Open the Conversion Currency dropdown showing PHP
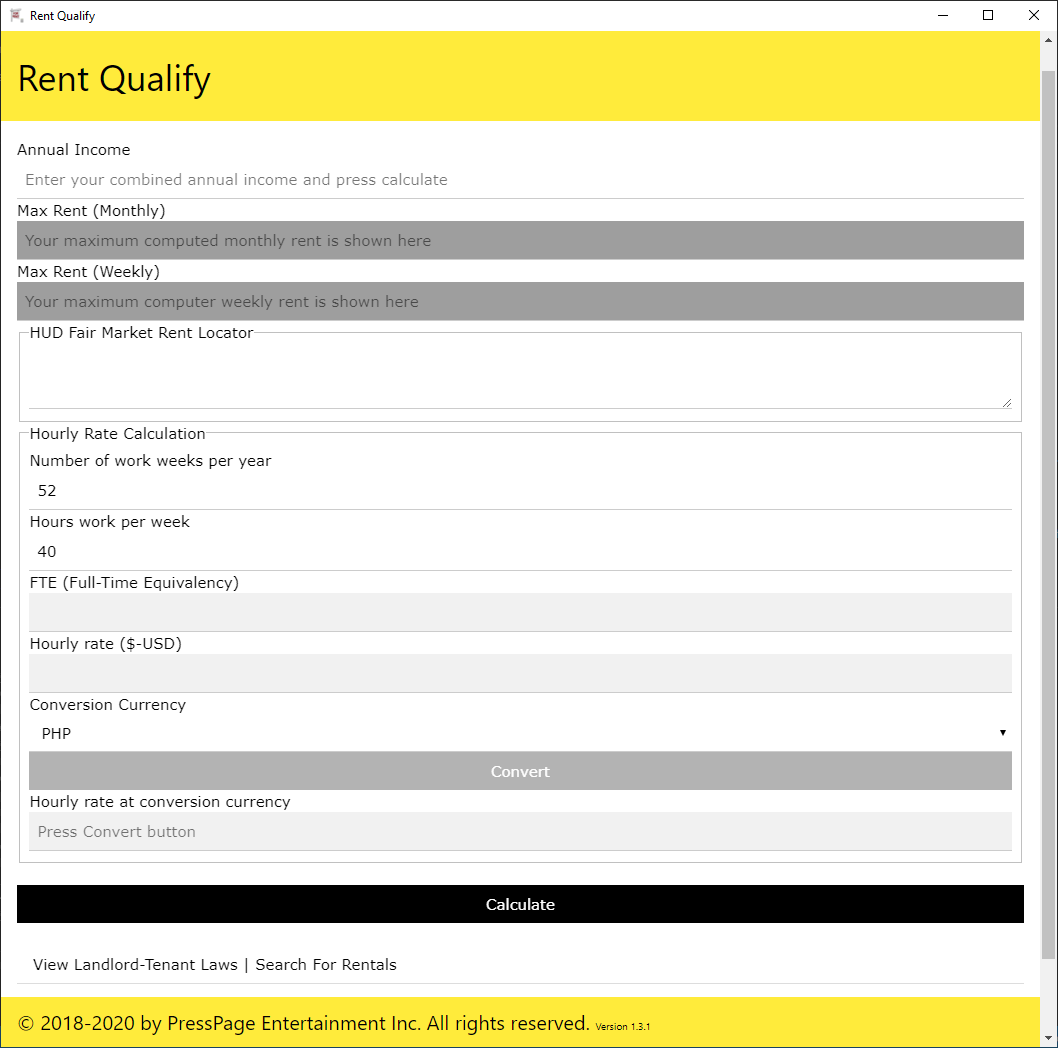This screenshot has width=1058, height=1048. [x=520, y=733]
